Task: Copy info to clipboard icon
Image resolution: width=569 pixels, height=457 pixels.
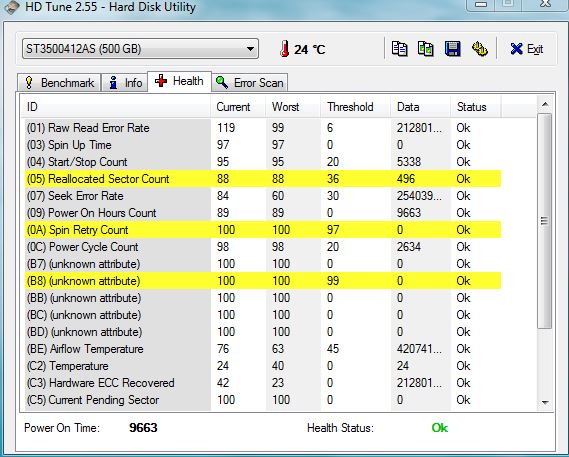Action: 400,49
